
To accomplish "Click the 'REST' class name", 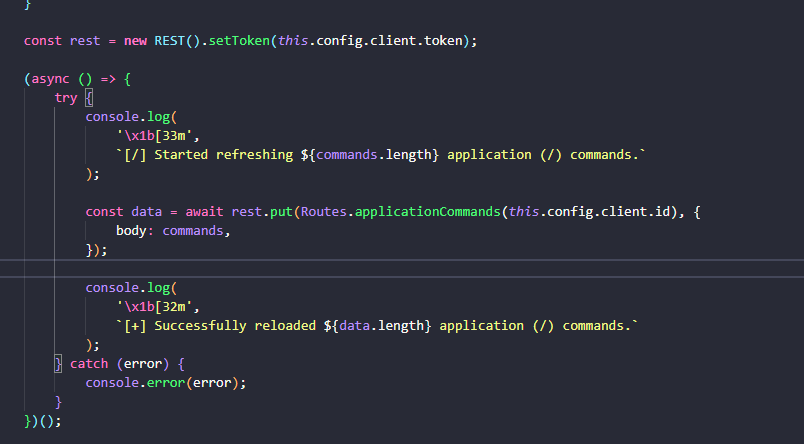I will pyautogui.click(x=170, y=41).
